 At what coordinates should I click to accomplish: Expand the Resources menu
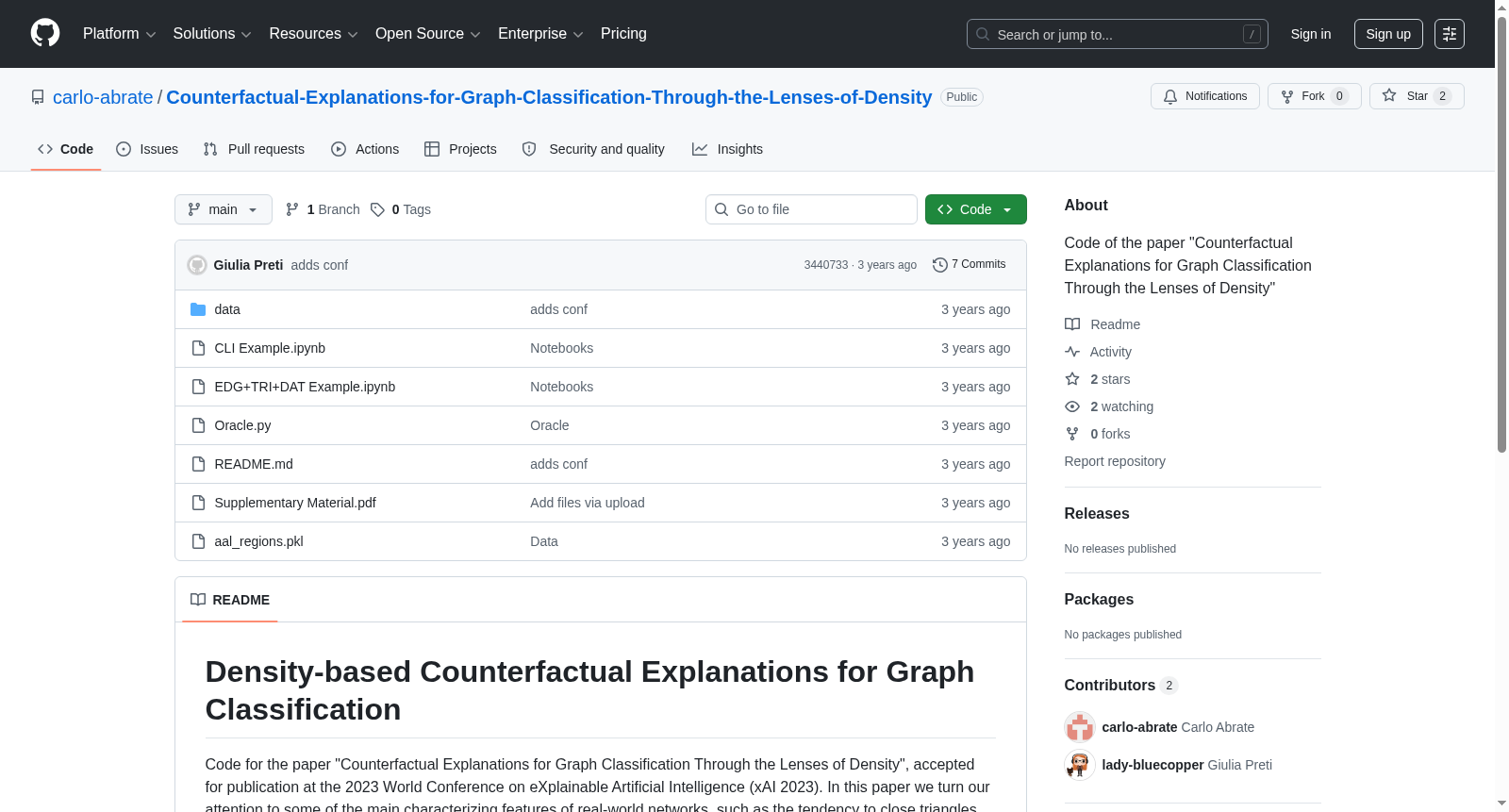click(x=313, y=33)
